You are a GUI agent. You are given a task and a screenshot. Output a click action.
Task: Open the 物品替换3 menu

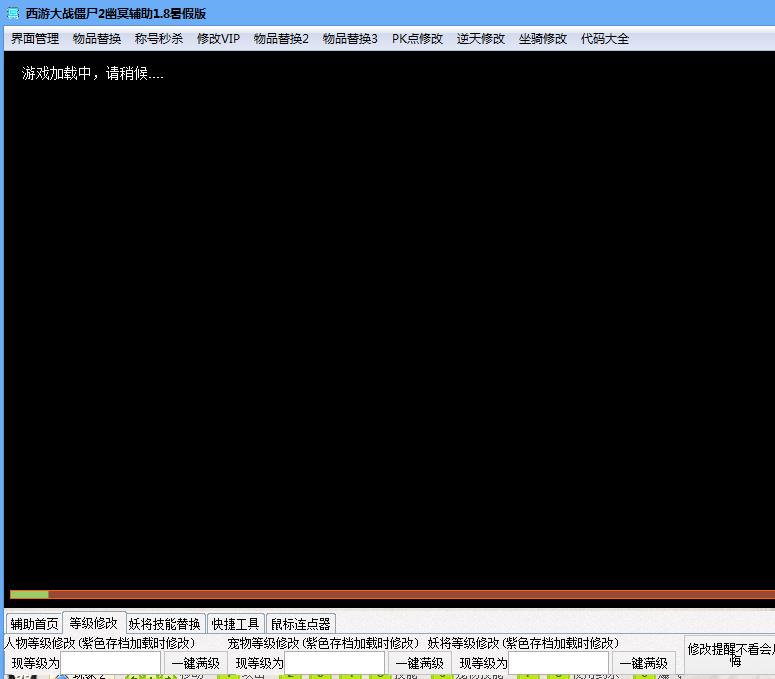click(350, 39)
